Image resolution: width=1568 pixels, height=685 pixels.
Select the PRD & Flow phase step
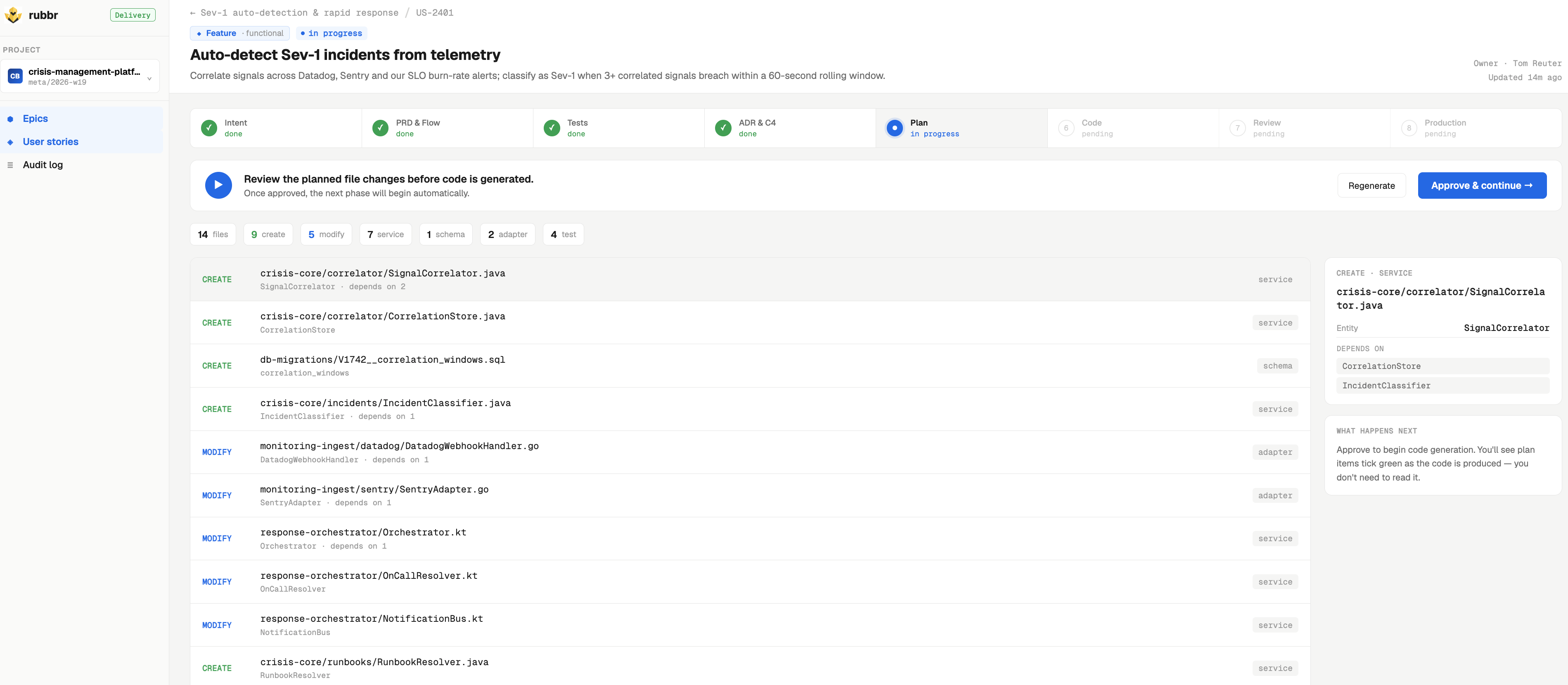coord(448,128)
